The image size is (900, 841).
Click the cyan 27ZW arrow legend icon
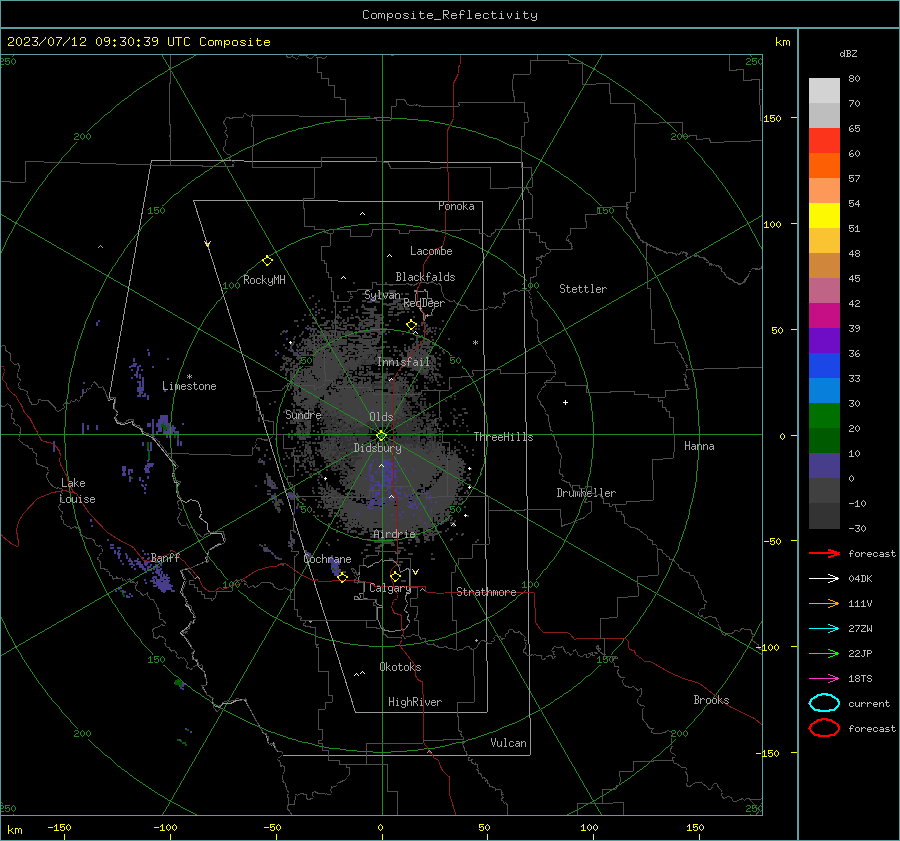824,629
